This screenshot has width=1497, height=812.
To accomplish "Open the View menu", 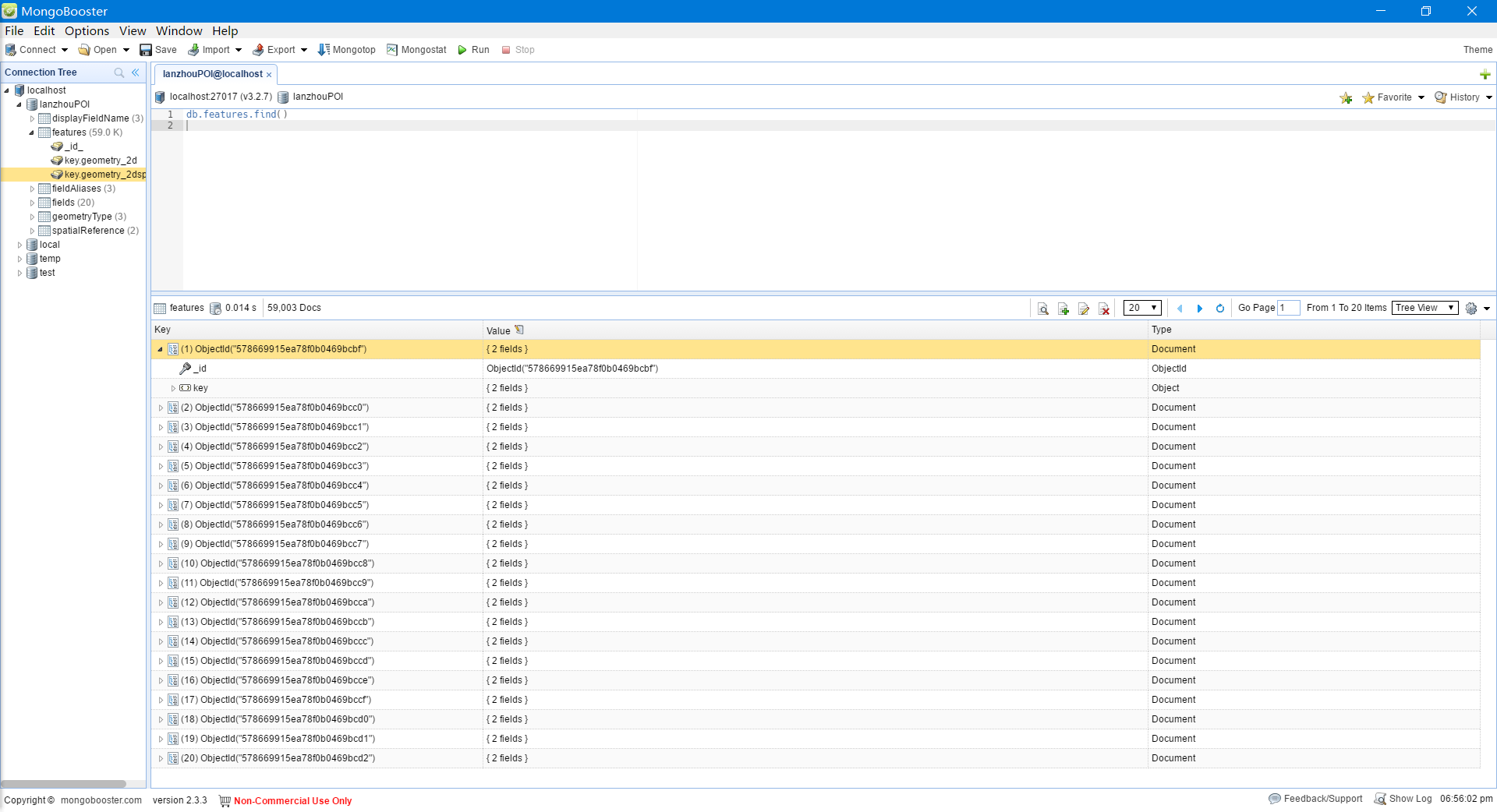I will click(133, 31).
